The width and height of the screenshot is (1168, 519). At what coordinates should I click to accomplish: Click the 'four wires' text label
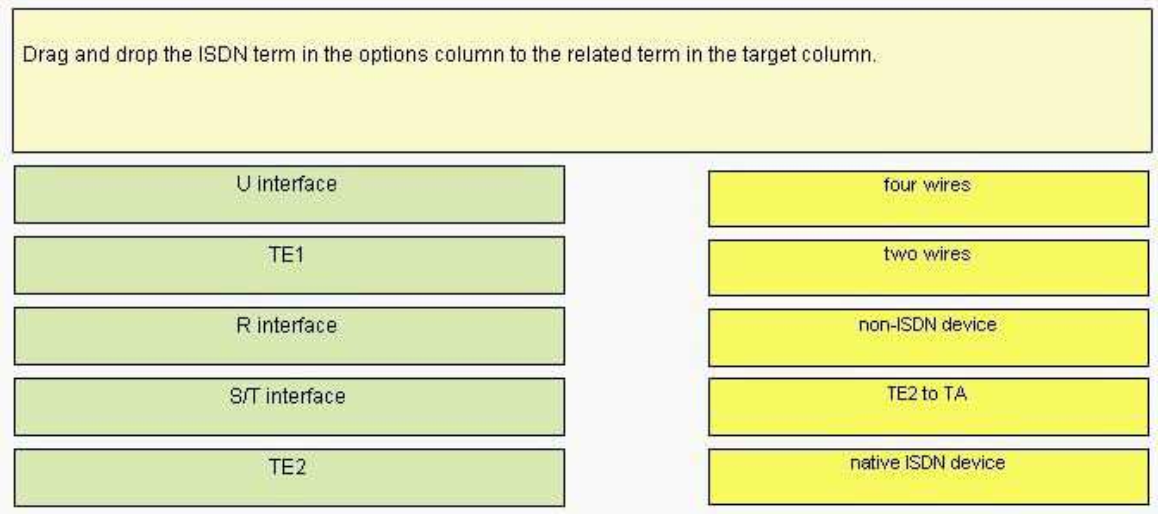[x=927, y=184]
